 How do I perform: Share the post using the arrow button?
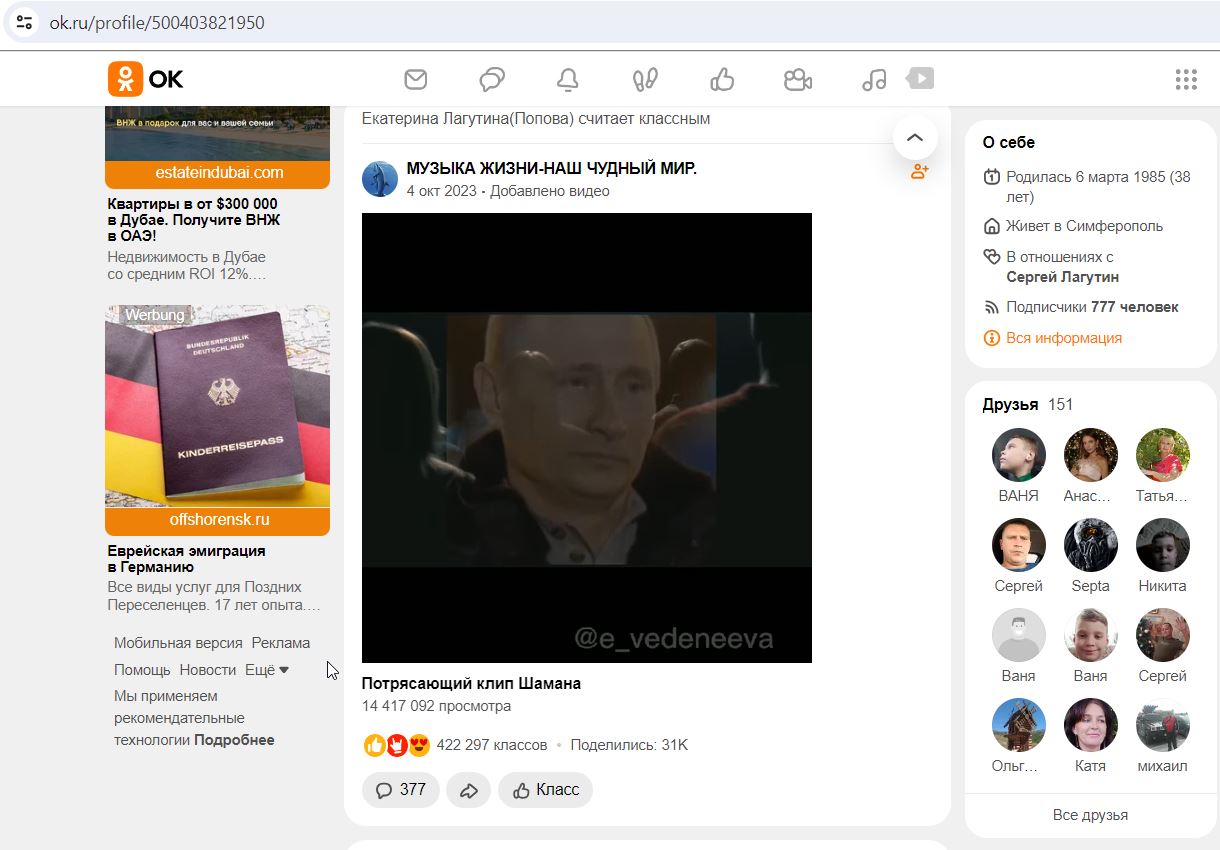(469, 790)
